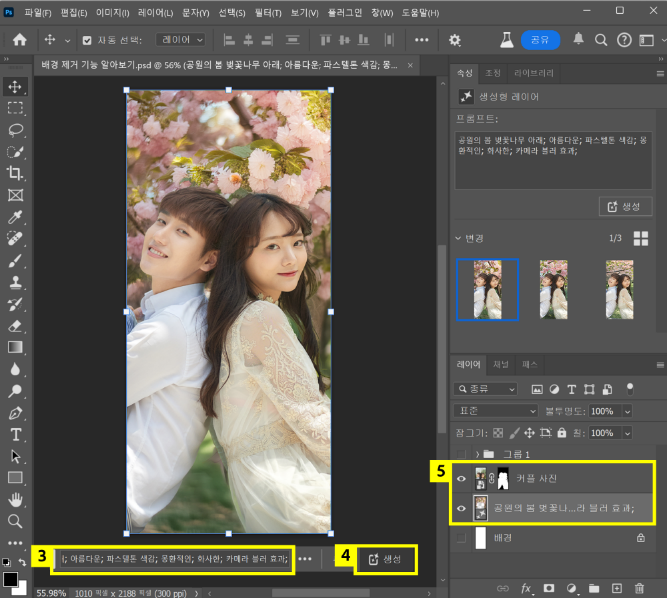Screen dimensions: 667x598
Task: Click the fx layer style icon
Action: pyautogui.click(x=526, y=588)
